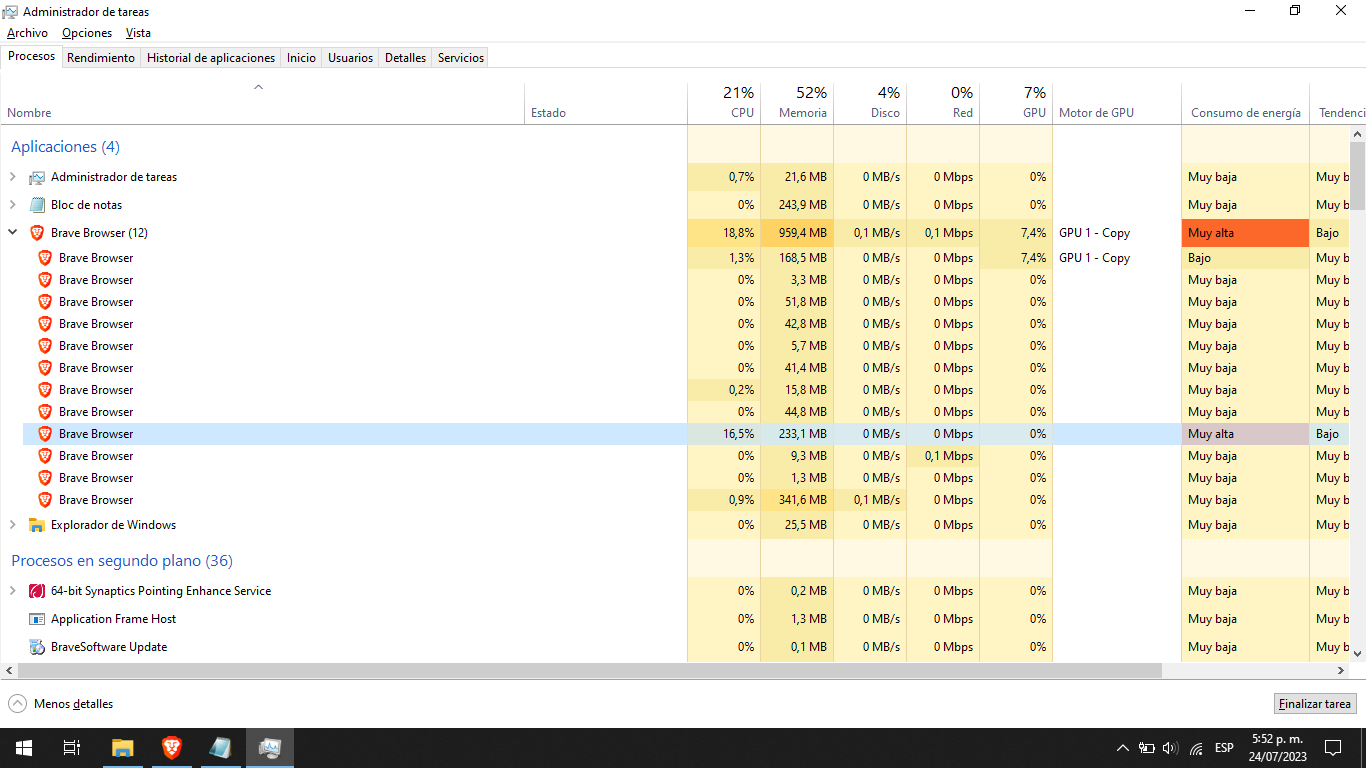Open the notification center icon
Screen dimensions: 1366x768
pos(1333,748)
